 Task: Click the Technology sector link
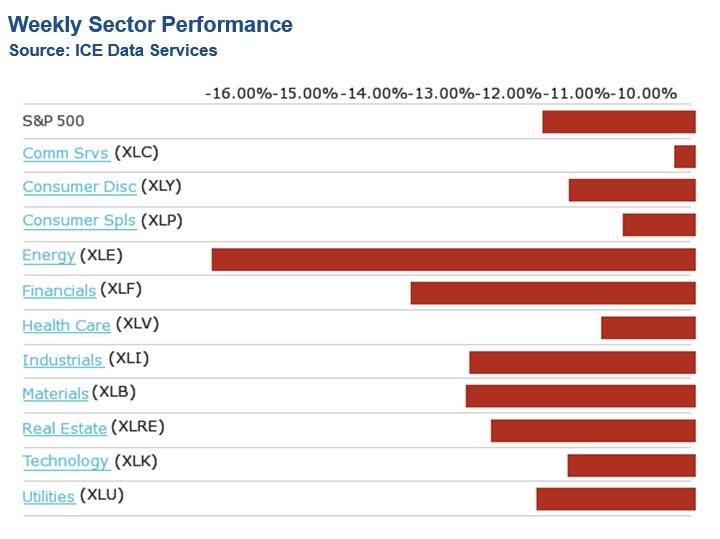point(65,461)
